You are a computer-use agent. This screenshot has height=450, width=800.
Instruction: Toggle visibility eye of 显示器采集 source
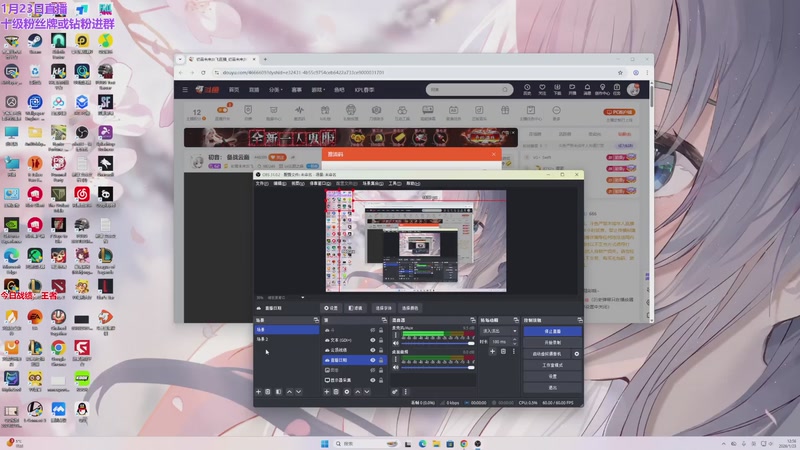pyautogui.click(x=372, y=380)
